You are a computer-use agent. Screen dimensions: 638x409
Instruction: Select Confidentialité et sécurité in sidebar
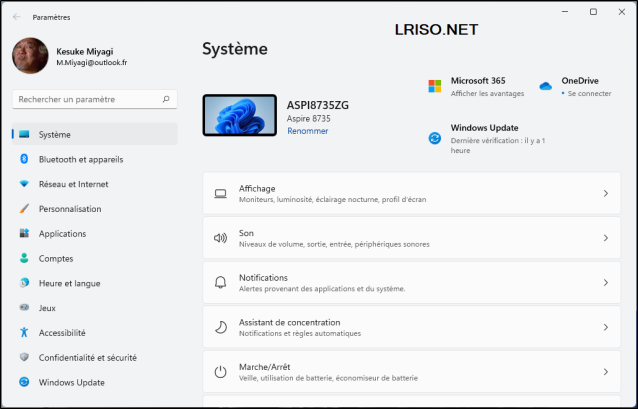click(x=87, y=358)
